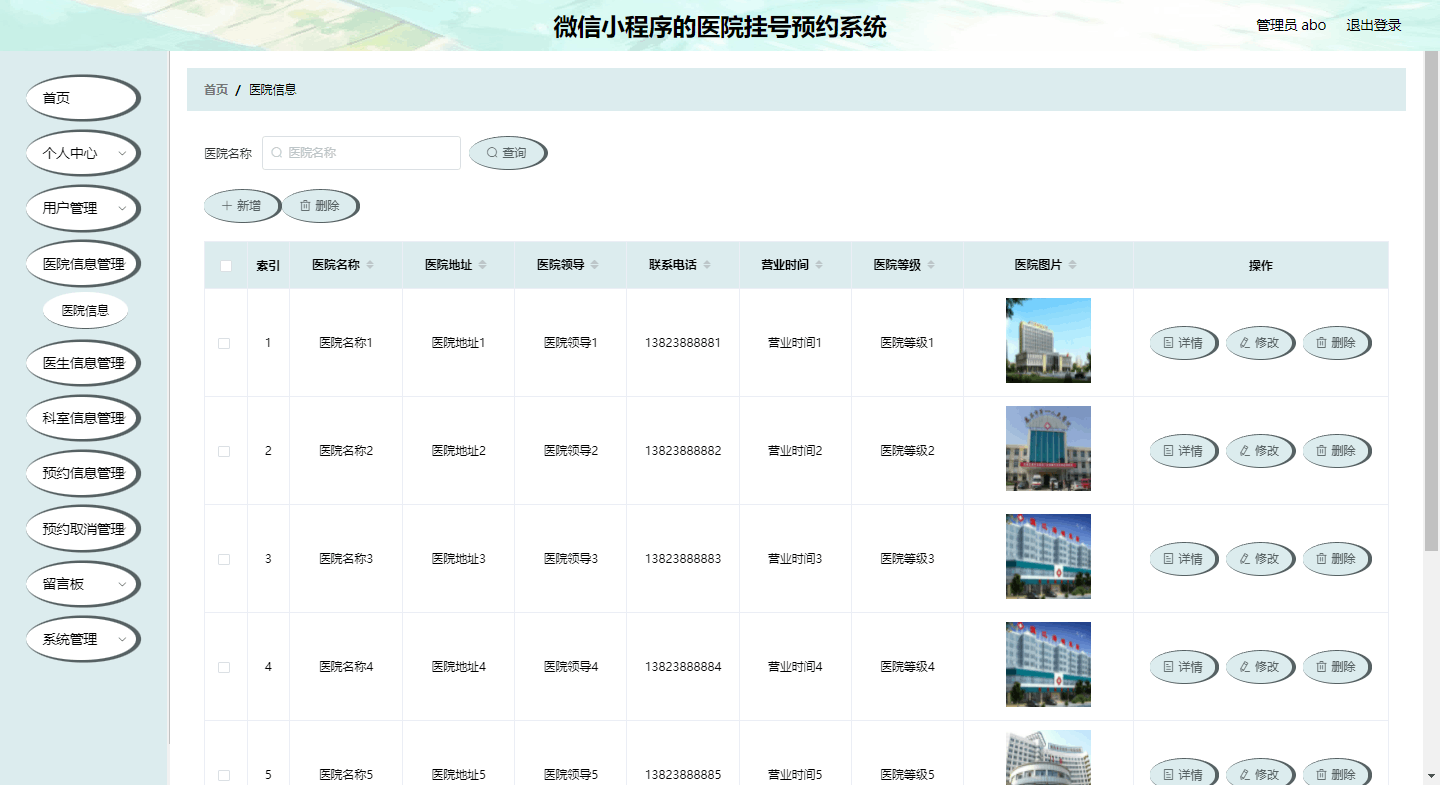Image resolution: width=1440 pixels, height=785 pixels.
Task: Tick the checkbox for row 医院名称2
Action: 224,451
